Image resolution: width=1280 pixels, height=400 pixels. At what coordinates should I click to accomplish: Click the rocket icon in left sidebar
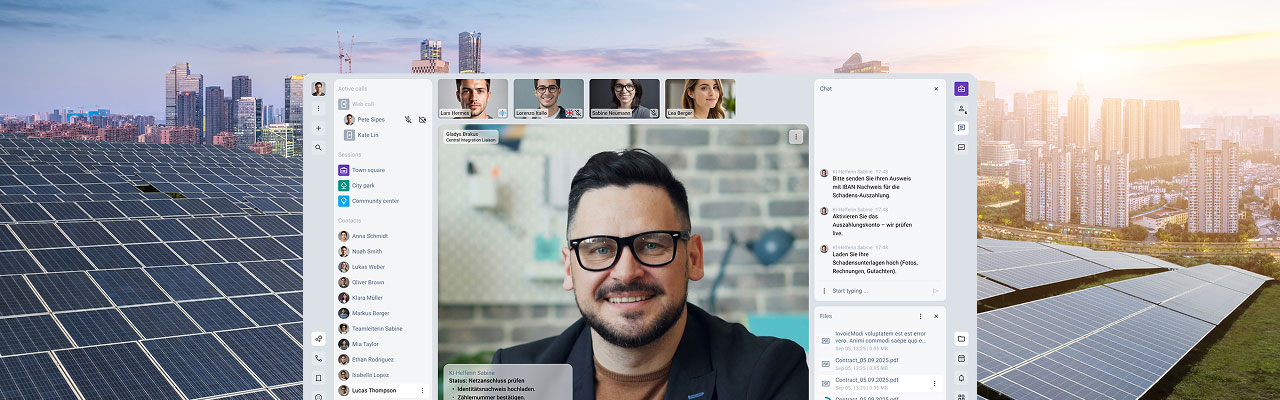pos(318,338)
